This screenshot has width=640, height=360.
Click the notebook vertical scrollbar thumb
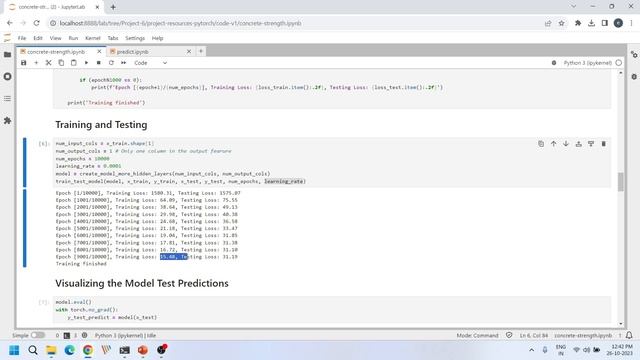coord(621,182)
